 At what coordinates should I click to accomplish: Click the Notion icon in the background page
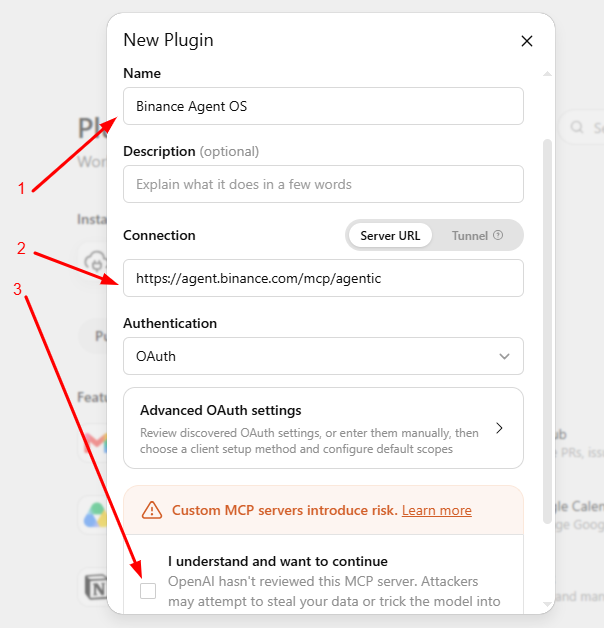(x=96, y=588)
